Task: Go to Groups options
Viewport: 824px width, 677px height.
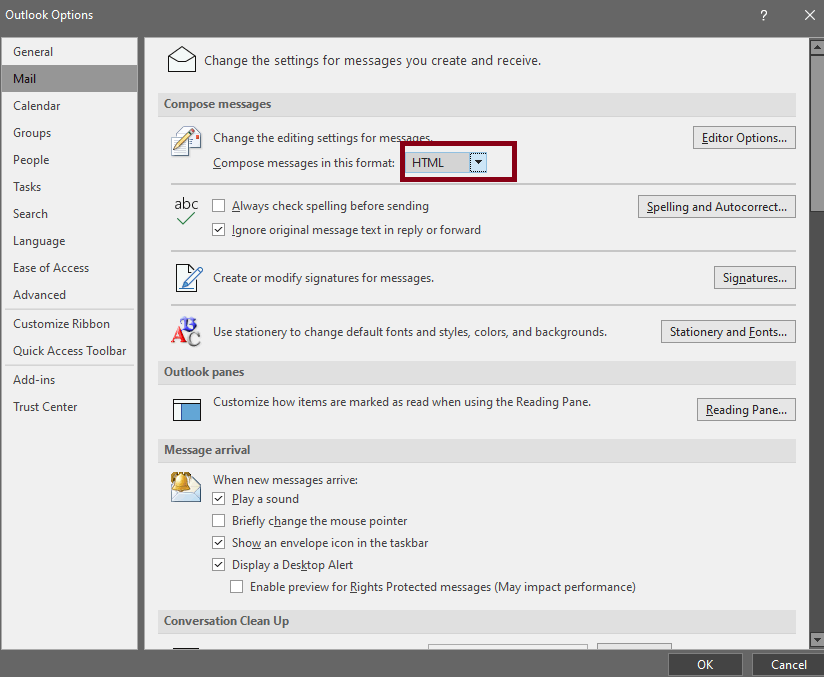Action: (x=69, y=132)
